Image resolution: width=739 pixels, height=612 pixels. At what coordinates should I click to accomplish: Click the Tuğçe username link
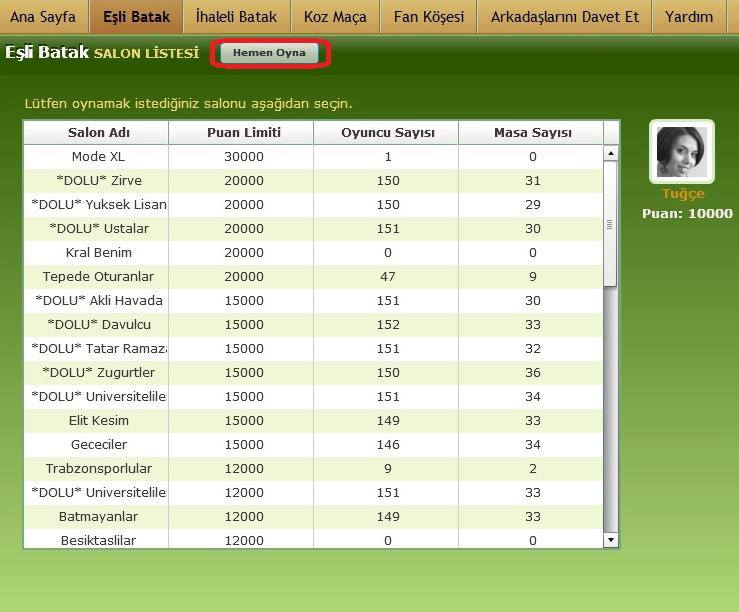click(683, 194)
